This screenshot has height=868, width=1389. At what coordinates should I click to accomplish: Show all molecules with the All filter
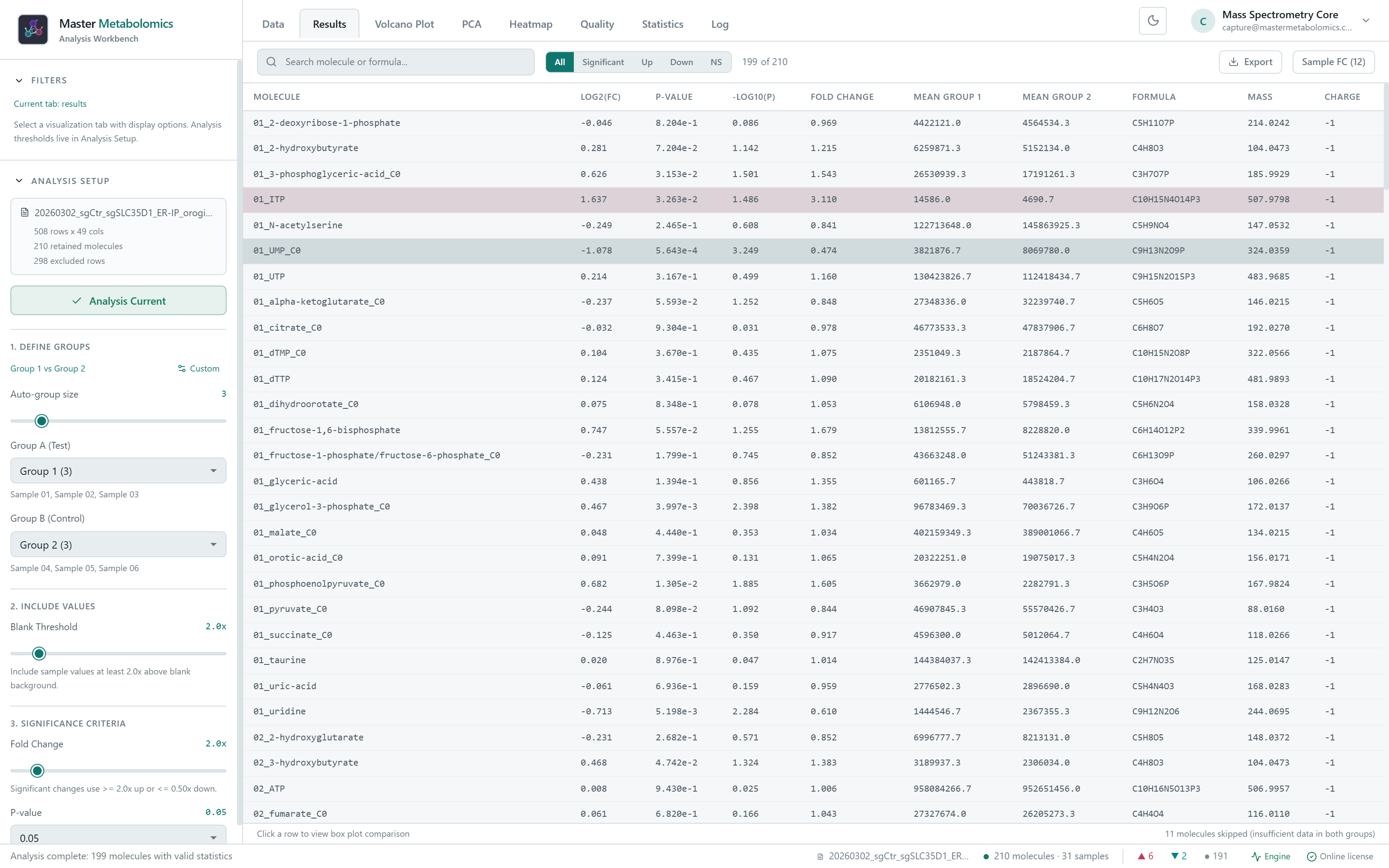(560, 62)
